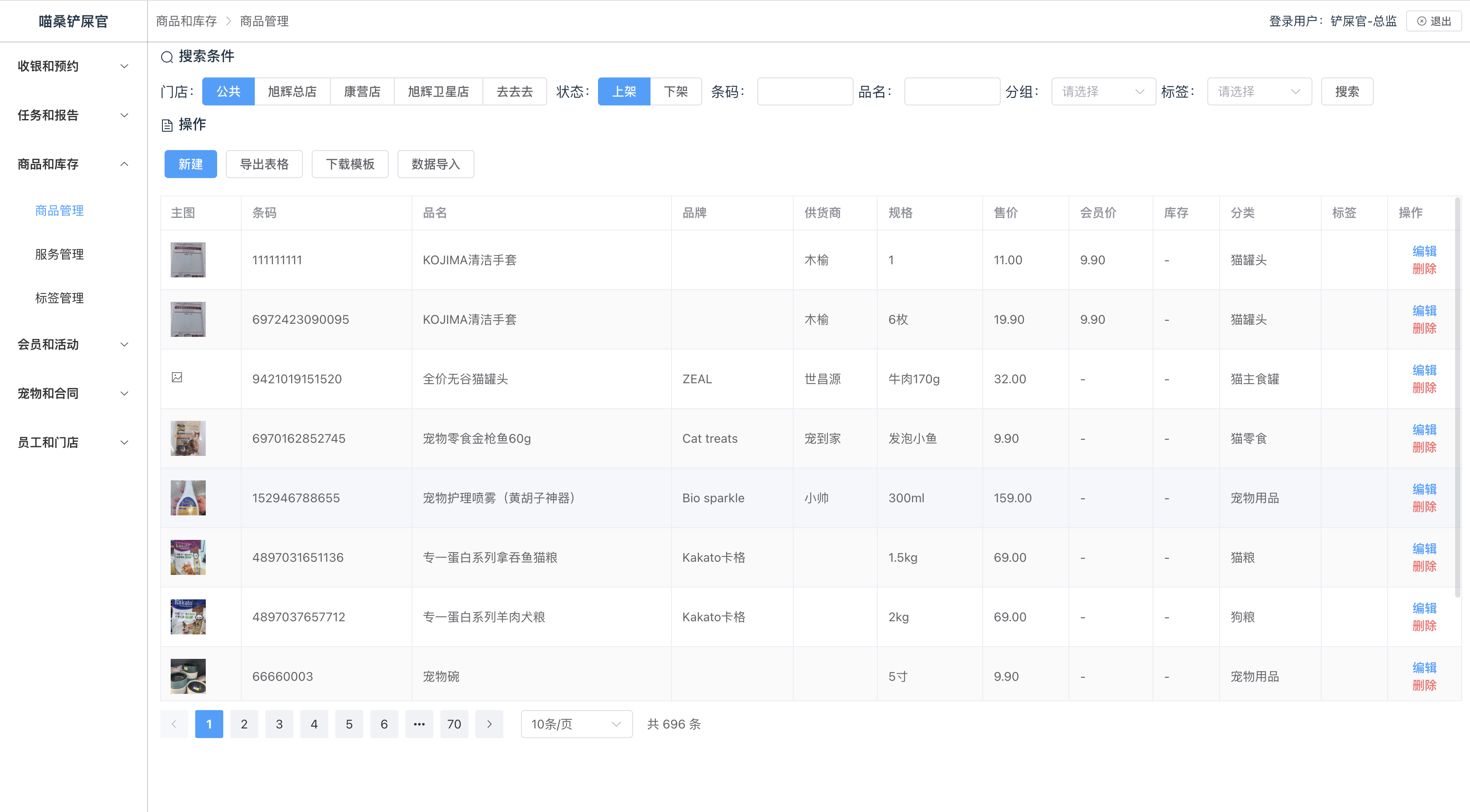This screenshot has height=812, width=1470.
Task: Select the 下架 status option
Action: [x=675, y=91]
